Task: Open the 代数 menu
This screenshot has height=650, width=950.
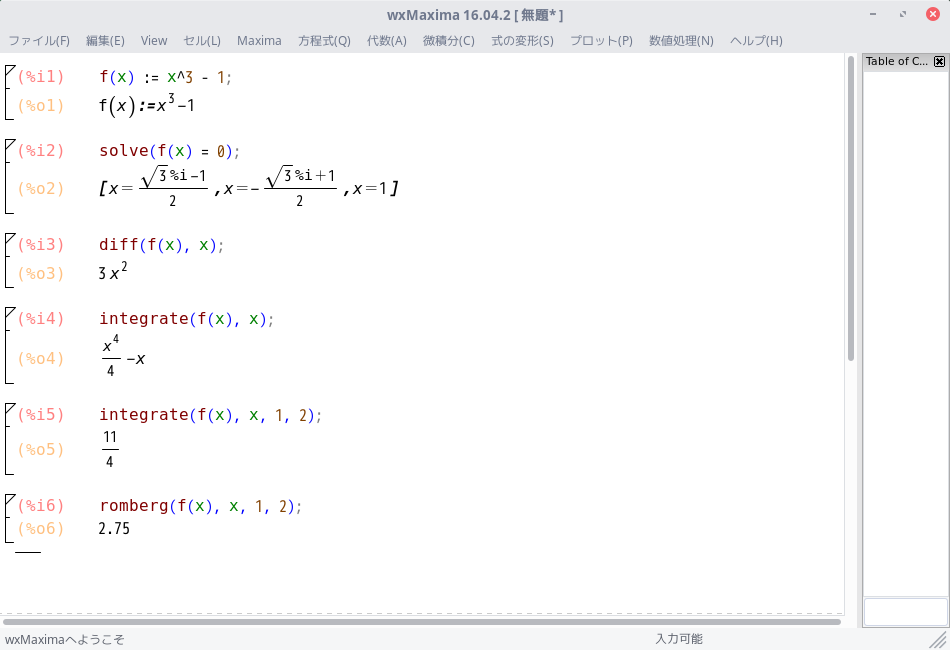Action: click(x=386, y=41)
